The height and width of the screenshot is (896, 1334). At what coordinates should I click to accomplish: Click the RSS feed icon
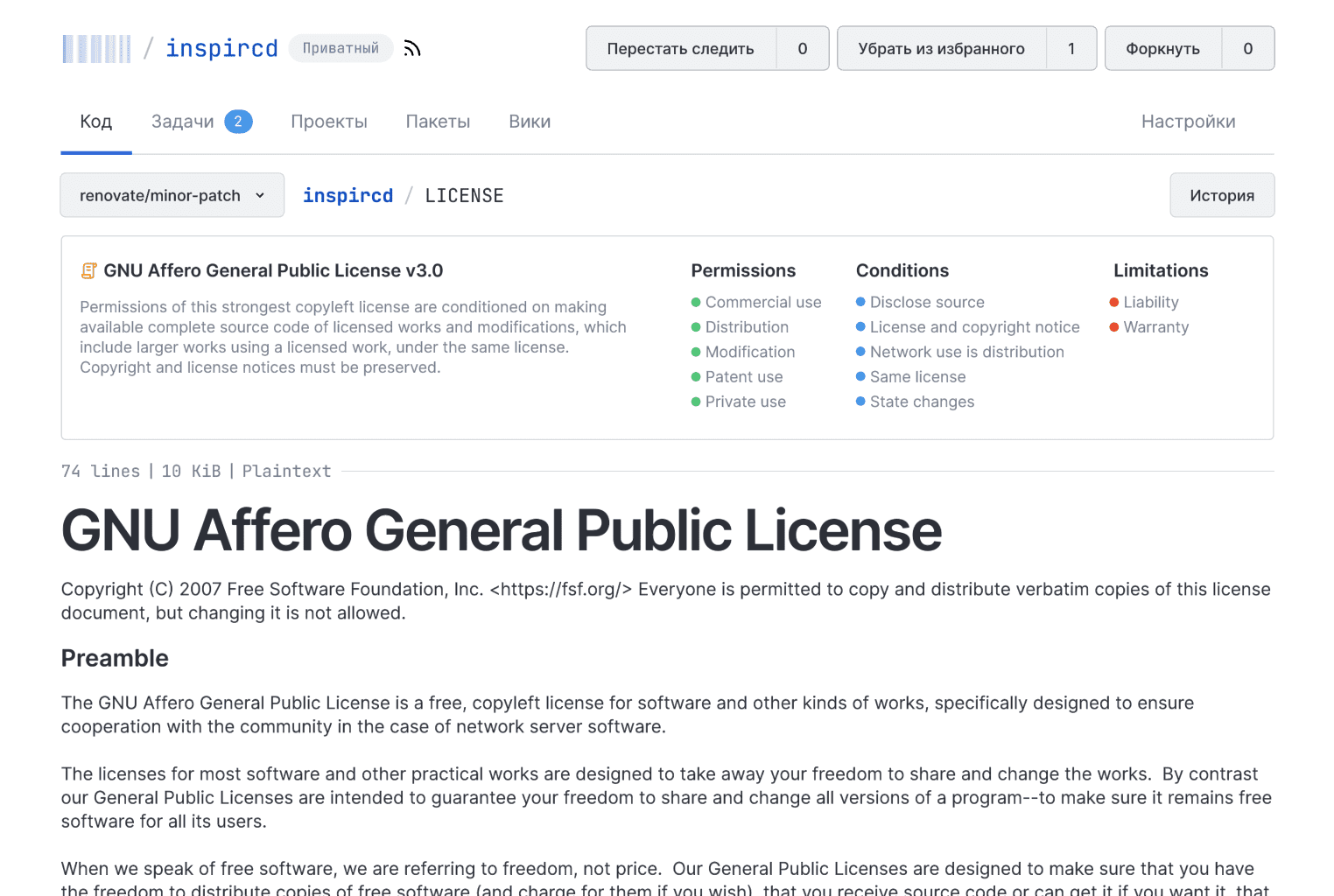coord(412,49)
